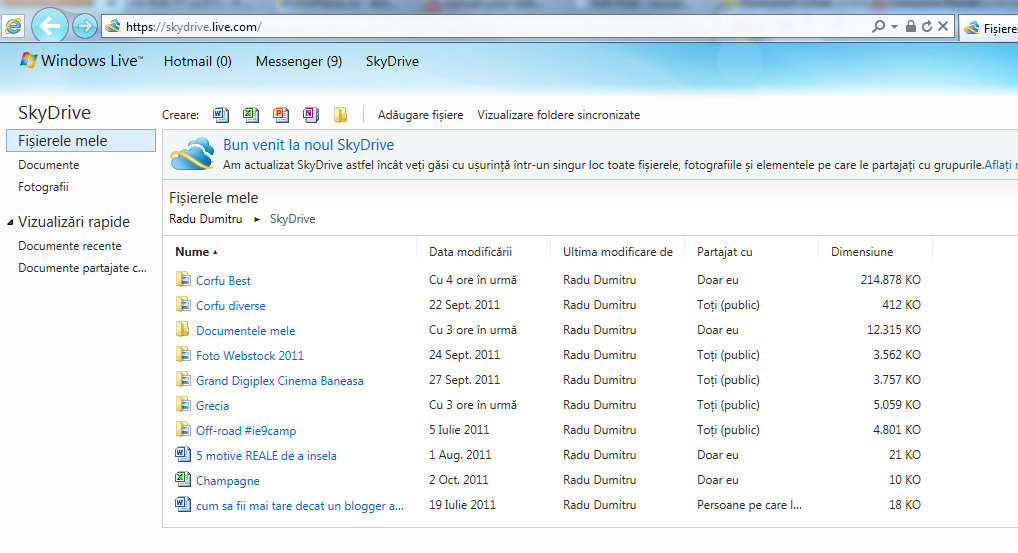Create a new OneNote notebook

pyautogui.click(x=310, y=115)
